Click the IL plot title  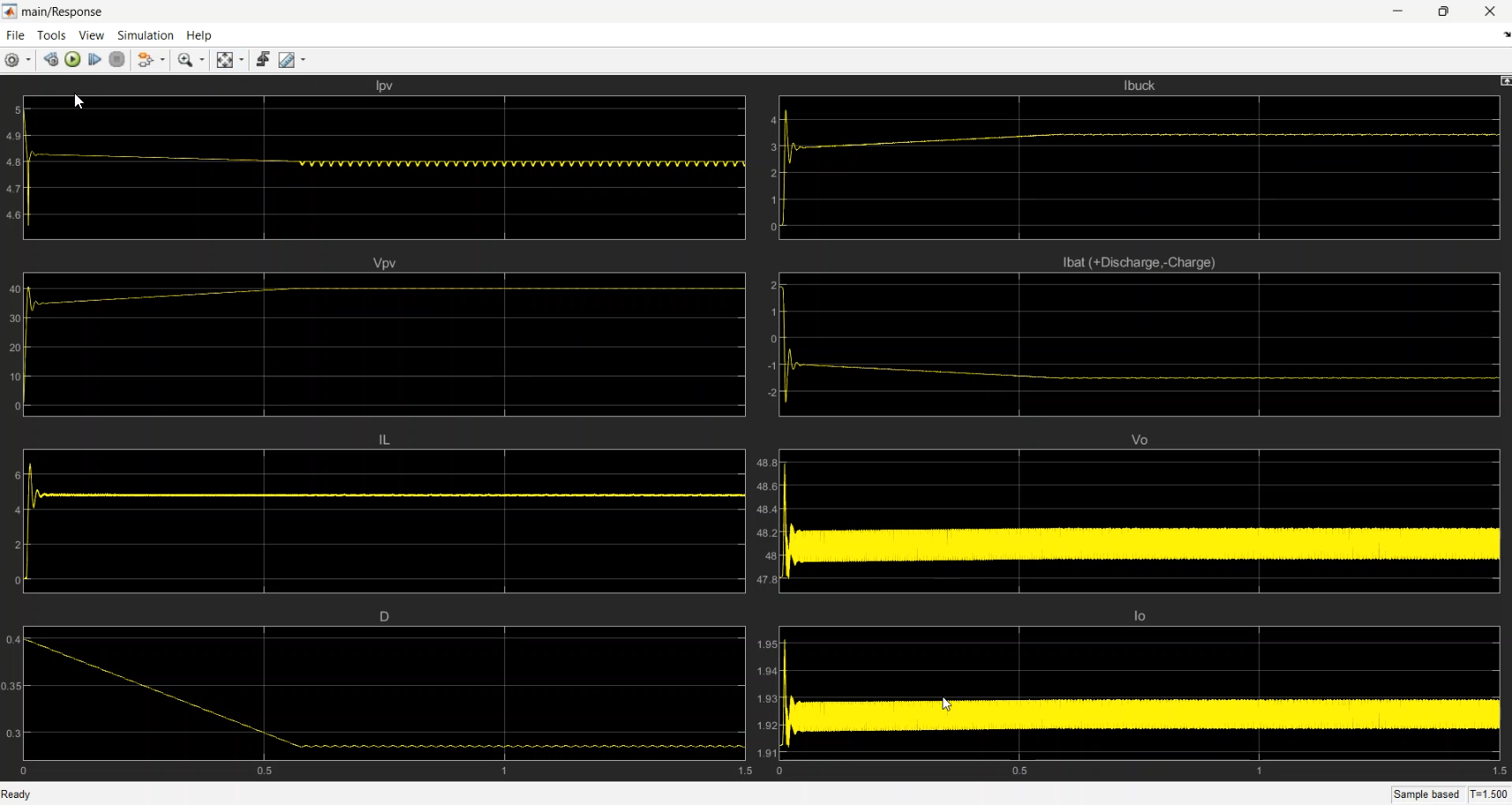tap(384, 439)
